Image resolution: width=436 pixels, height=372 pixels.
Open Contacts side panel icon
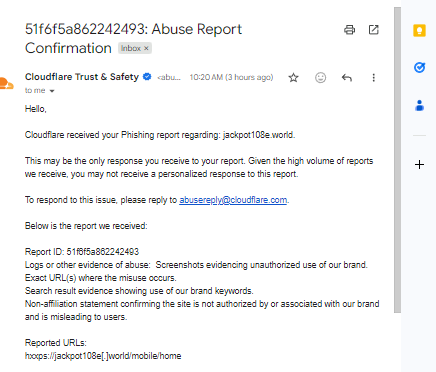(419, 106)
